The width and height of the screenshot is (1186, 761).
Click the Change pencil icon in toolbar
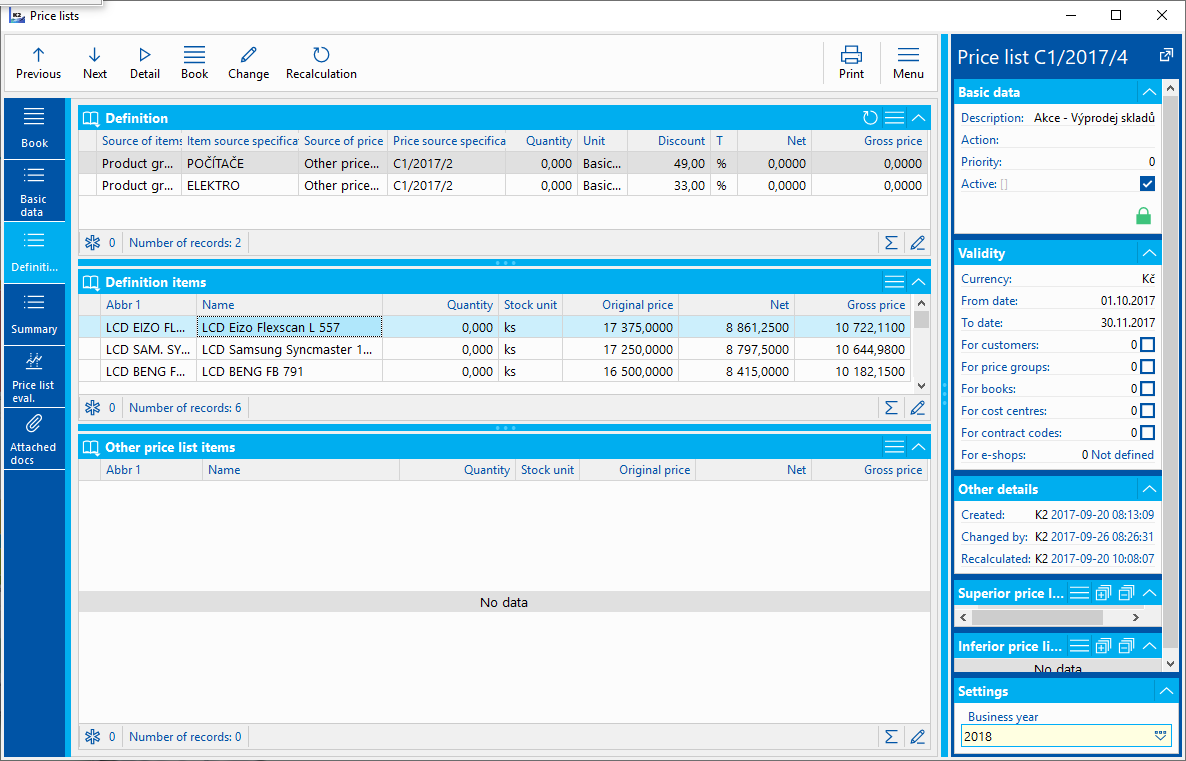click(x=248, y=62)
